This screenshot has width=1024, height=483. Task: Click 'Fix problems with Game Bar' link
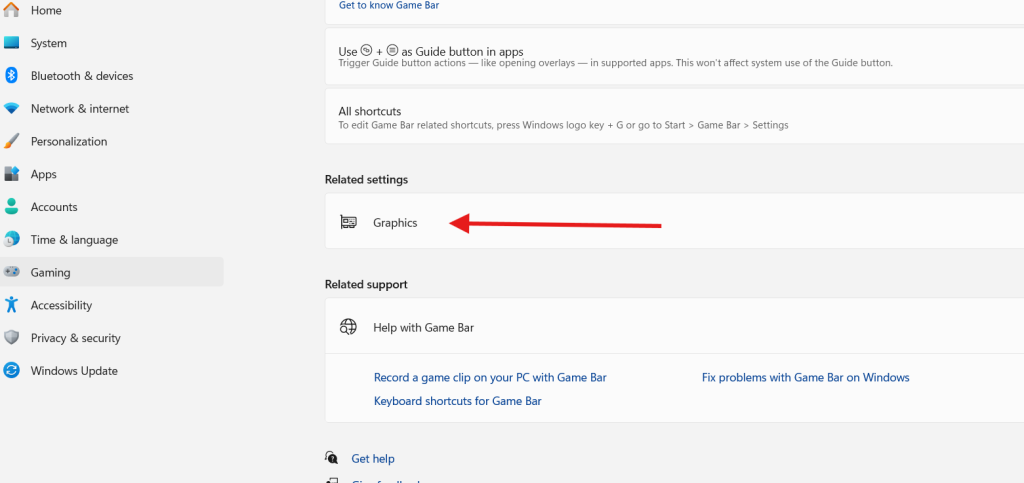805,378
